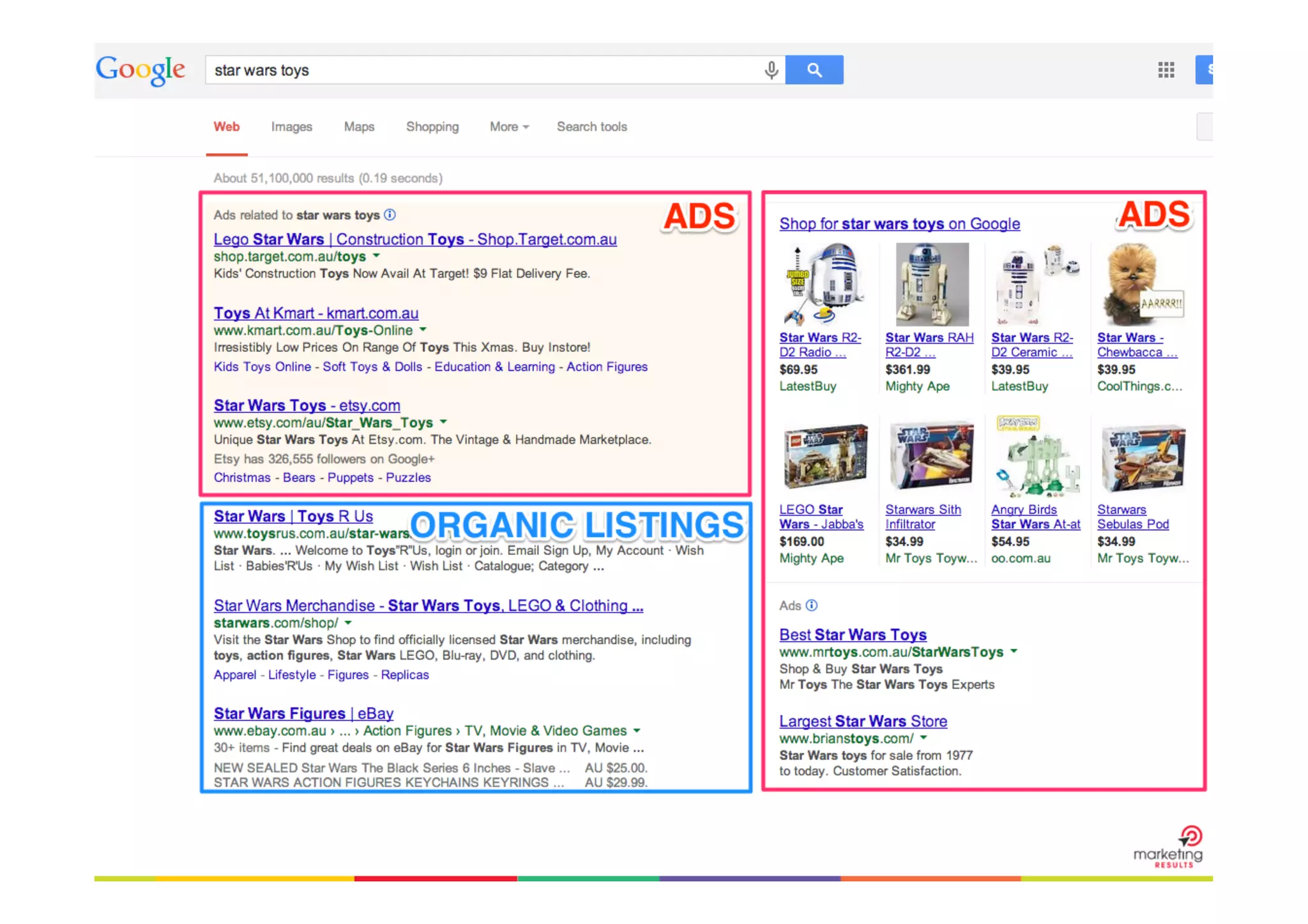This screenshot has height=924, width=1308.
Task: Click the 'Action Figures' Kmart sitelink
Action: point(607,367)
